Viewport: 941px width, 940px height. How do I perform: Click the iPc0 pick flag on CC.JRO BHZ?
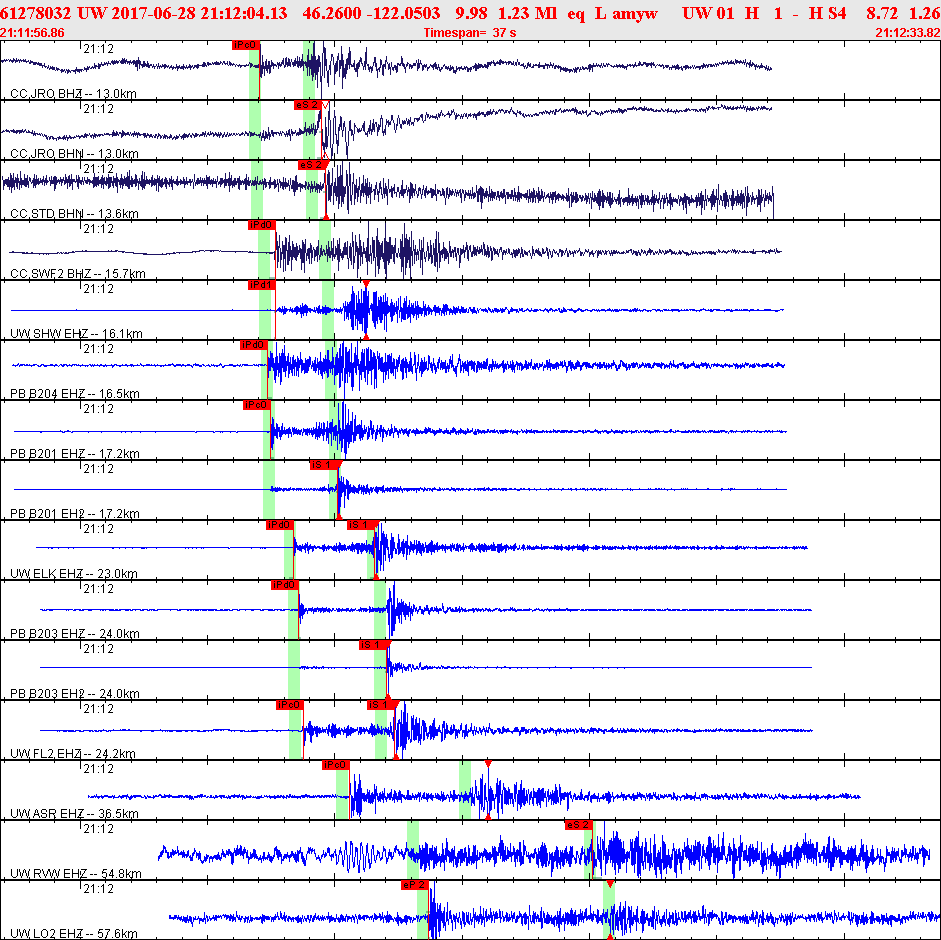click(245, 45)
